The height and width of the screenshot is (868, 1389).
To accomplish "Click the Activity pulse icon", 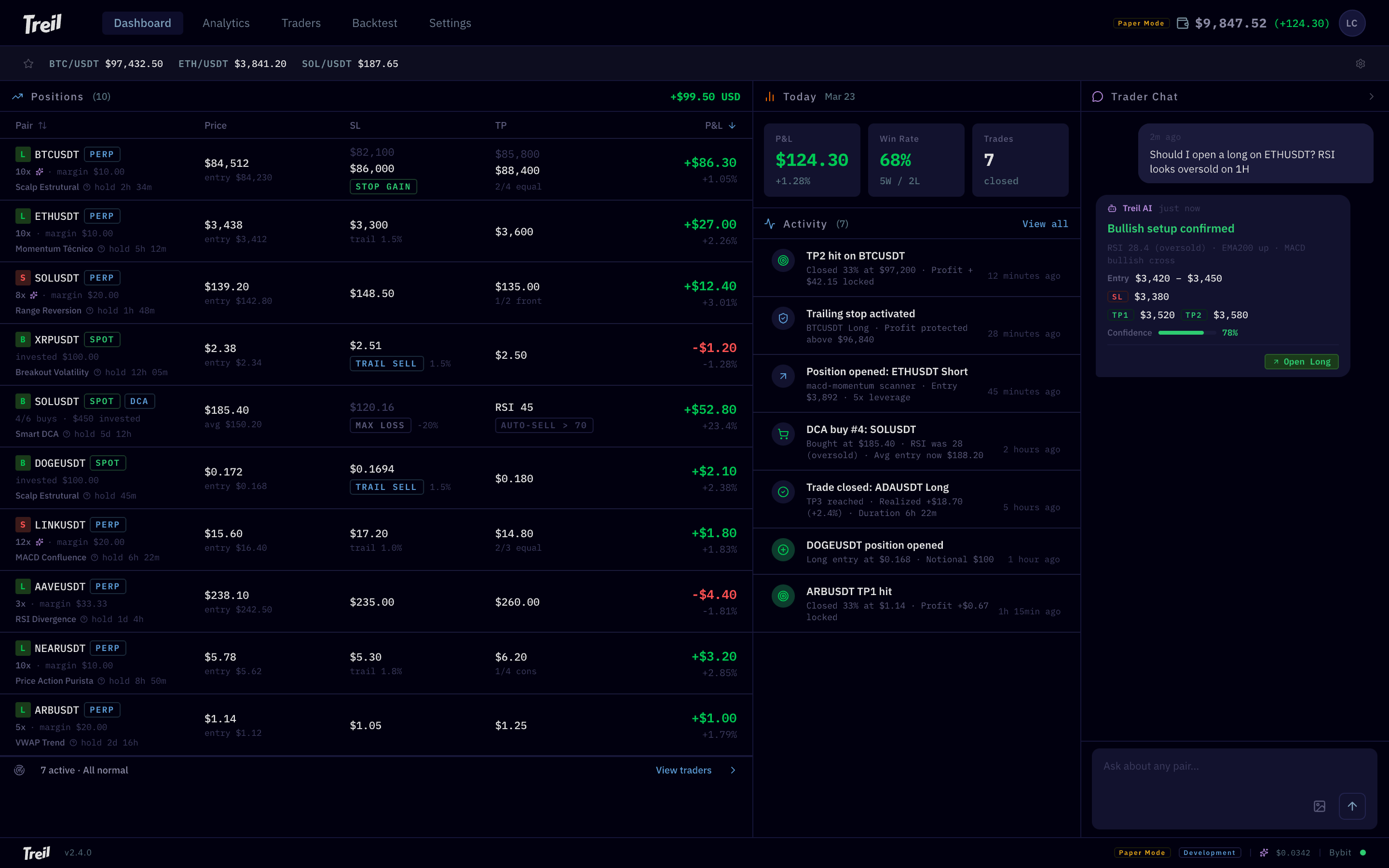I will click(x=770, y=224).
